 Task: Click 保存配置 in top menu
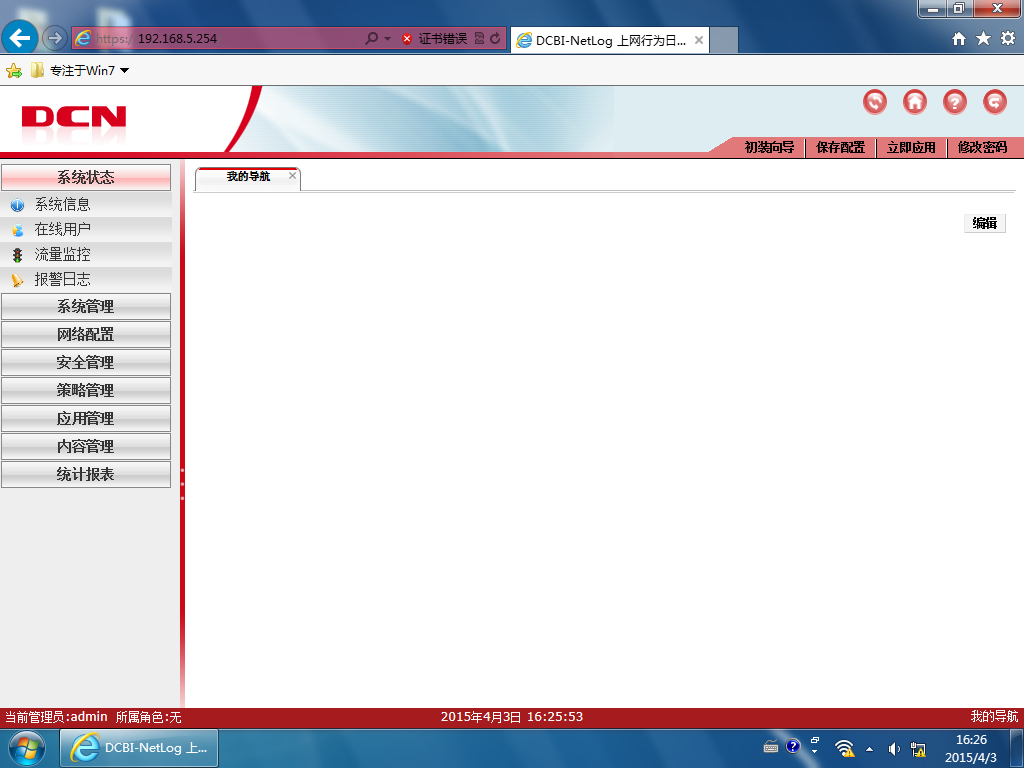[x=840, y=148]
